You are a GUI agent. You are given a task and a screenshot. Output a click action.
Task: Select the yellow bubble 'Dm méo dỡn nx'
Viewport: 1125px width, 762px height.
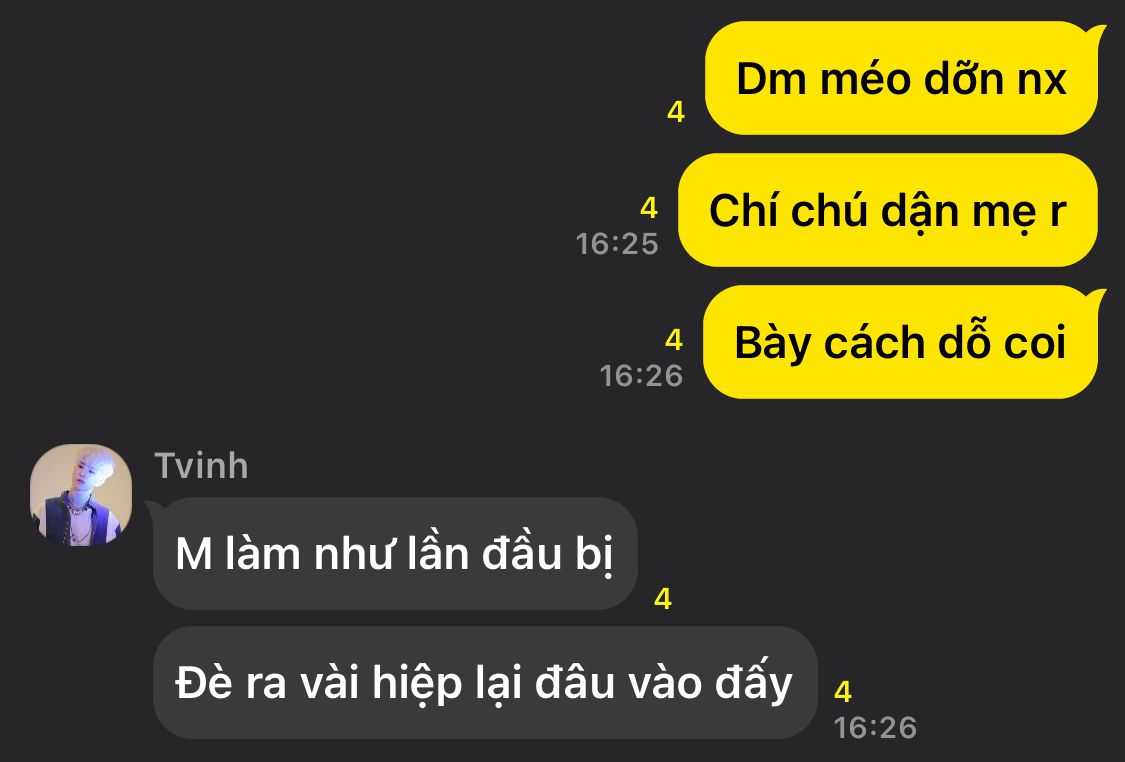coord(901,78)
